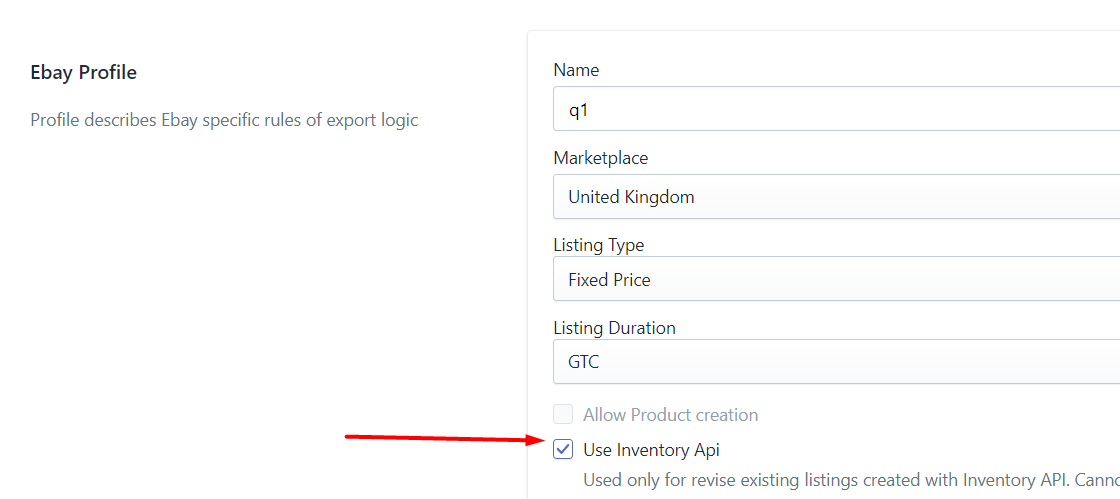Uncheck the Use Inventory Api checkbox

563,450
